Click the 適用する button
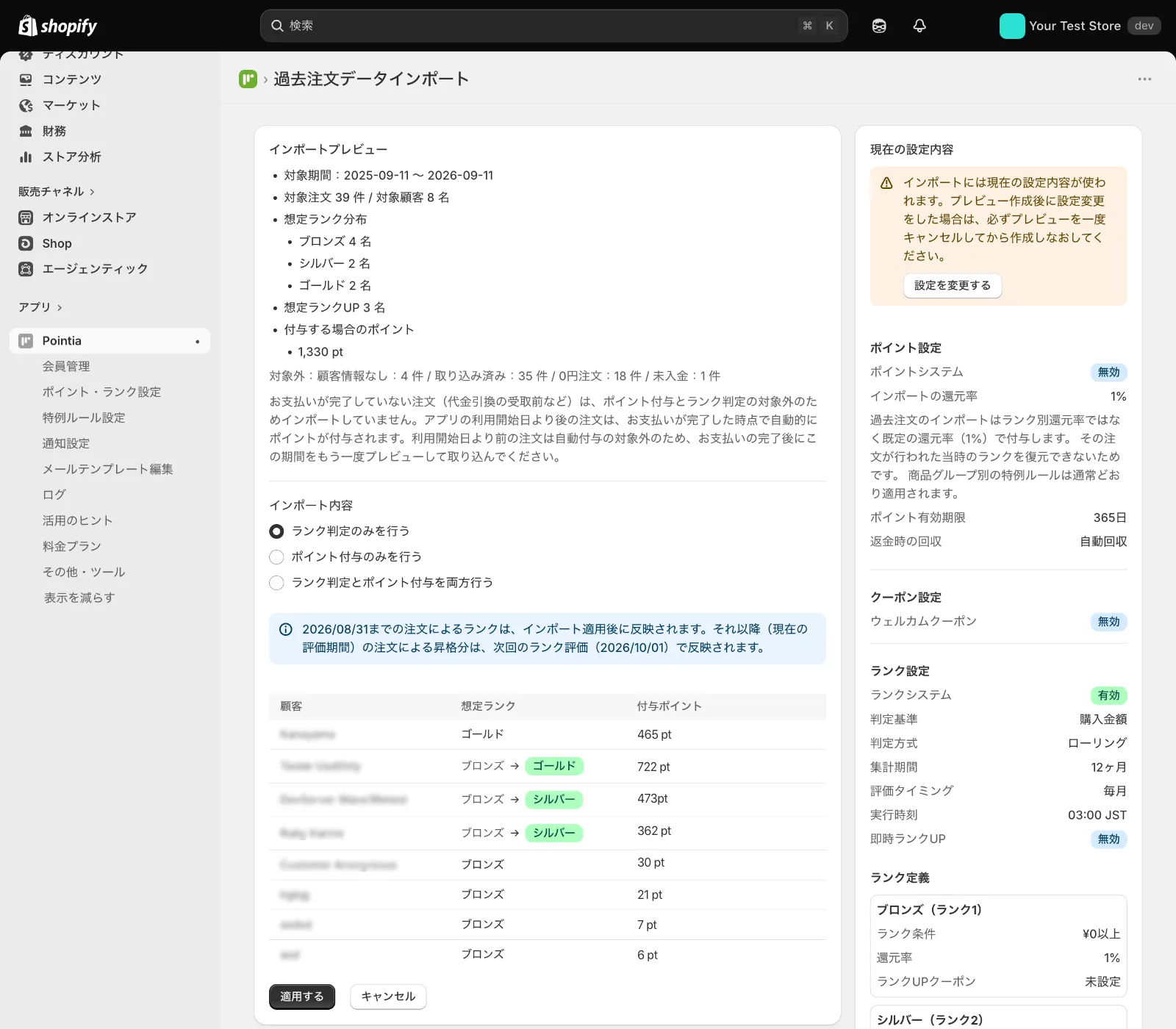This screenshot has width=1176, height=1029. [x=302, y=997]
